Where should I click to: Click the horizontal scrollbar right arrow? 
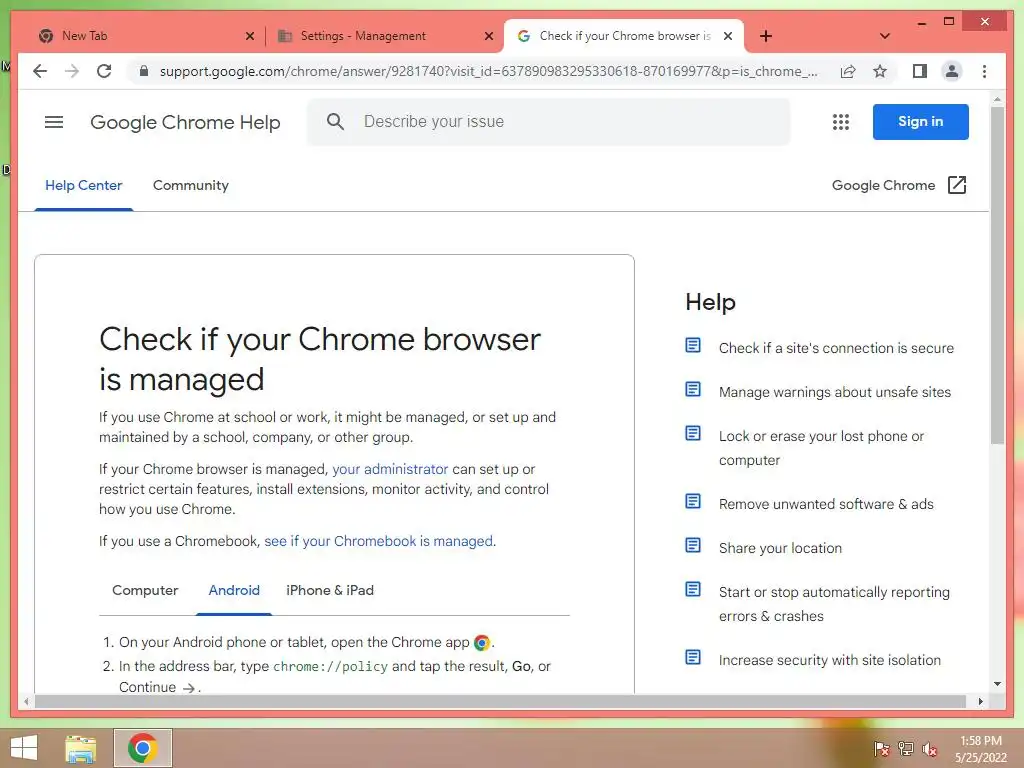pos(980,701)
